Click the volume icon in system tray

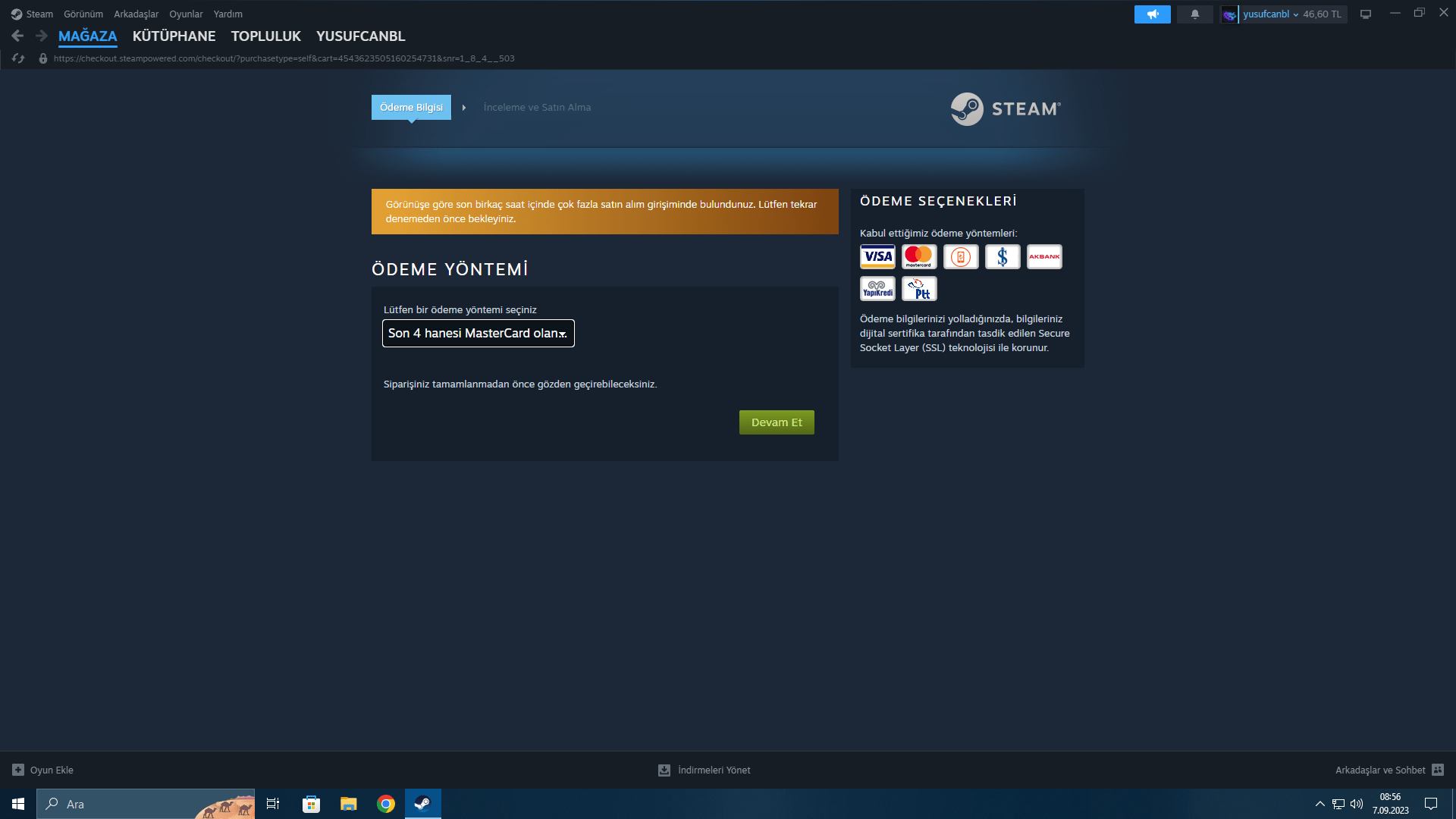point(1357,804)
